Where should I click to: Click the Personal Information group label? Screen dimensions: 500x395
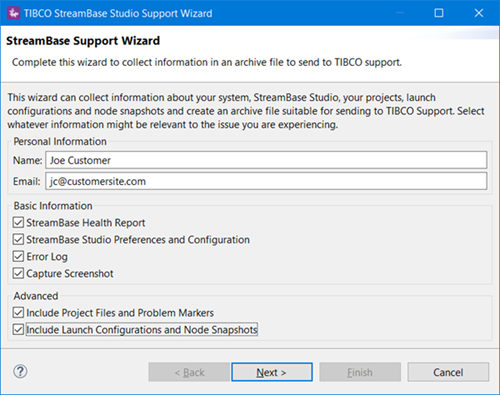pos(60,141)
